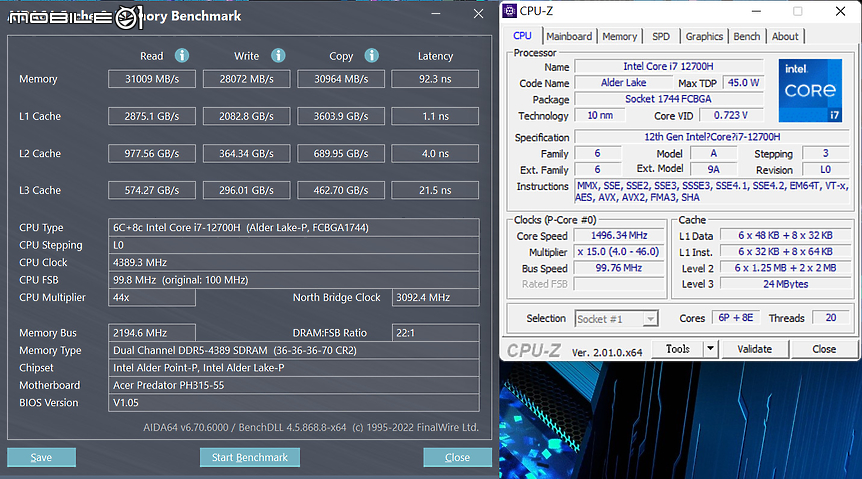
Task: Click Threads value 20
Action: [x=831, y=318]
